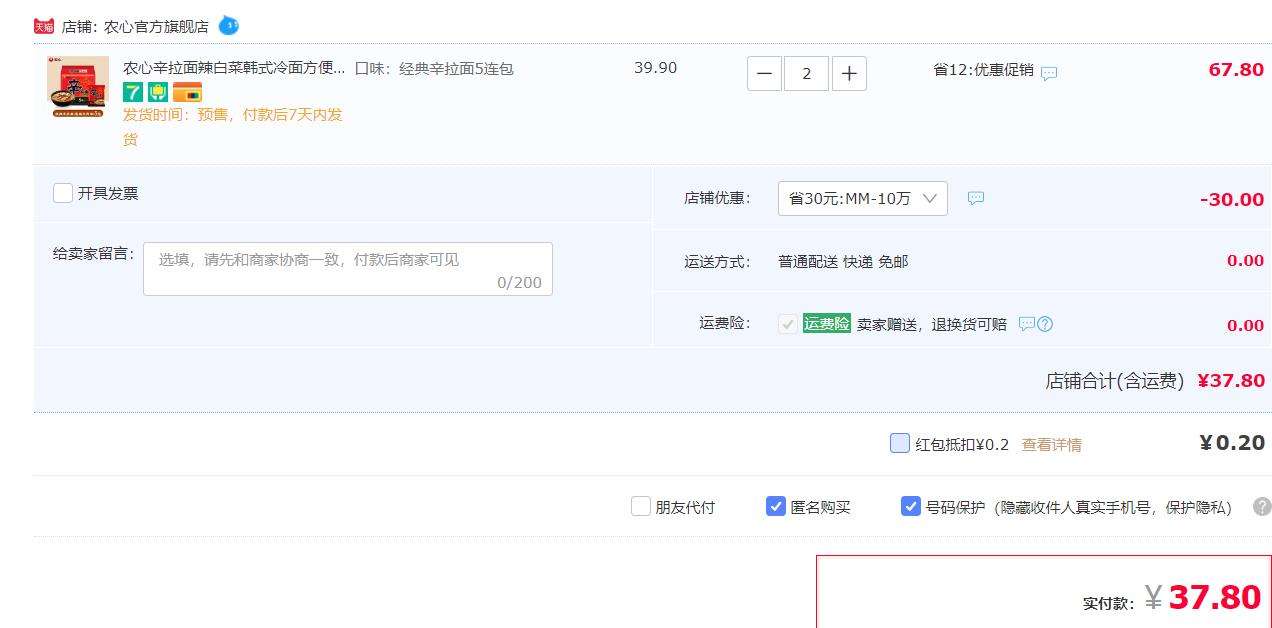The height and width of the screenshot is (628, 1272).
Task: Open the 查看详情 red packet details link
Action: pos(1051,445)
